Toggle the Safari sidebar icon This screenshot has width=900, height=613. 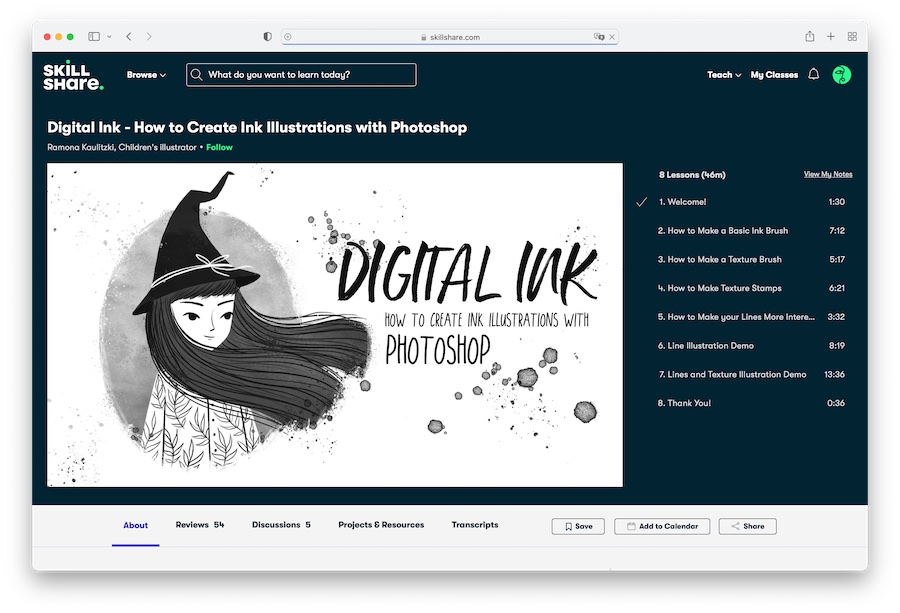pos(94,36)
